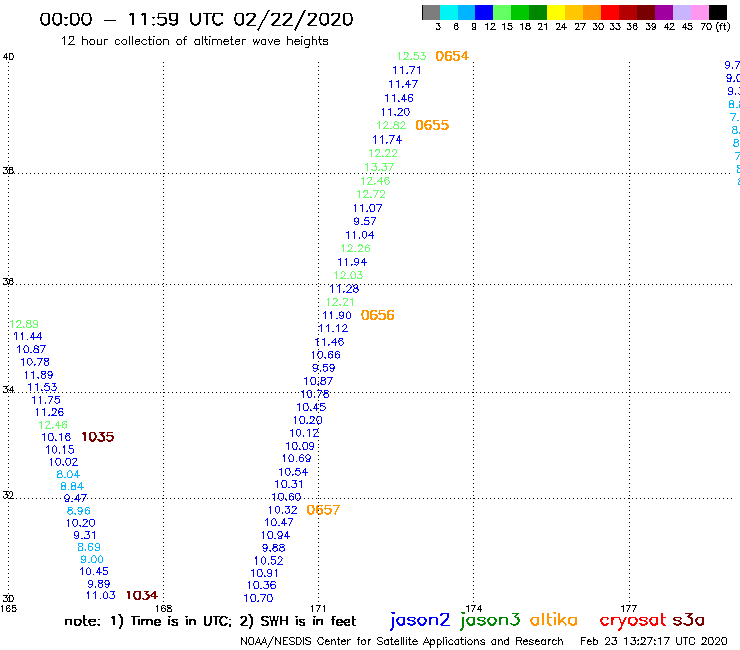Click the green value 12.26
The width and height of the screenshot is (740, 650).
(x=355, y=248)
